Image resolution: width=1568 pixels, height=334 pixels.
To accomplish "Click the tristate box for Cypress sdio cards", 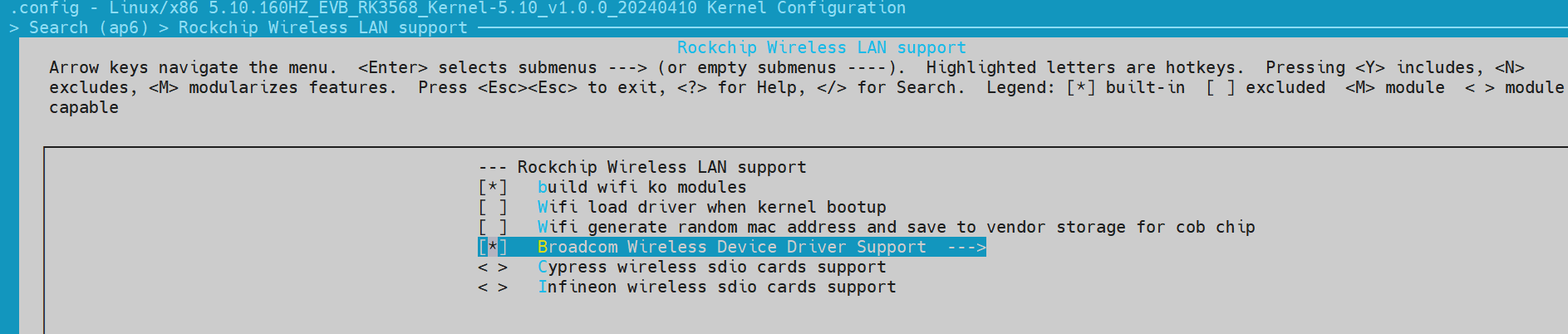I will [x=493, y=268].
